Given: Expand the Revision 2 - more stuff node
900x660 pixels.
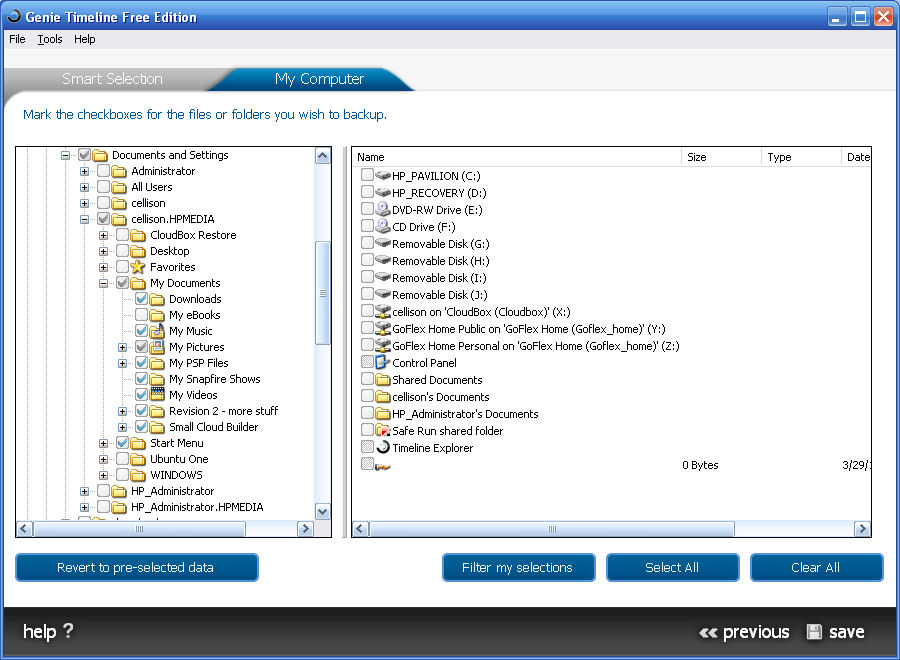Looking at the screenshot, I should click(x=122, y=411).
